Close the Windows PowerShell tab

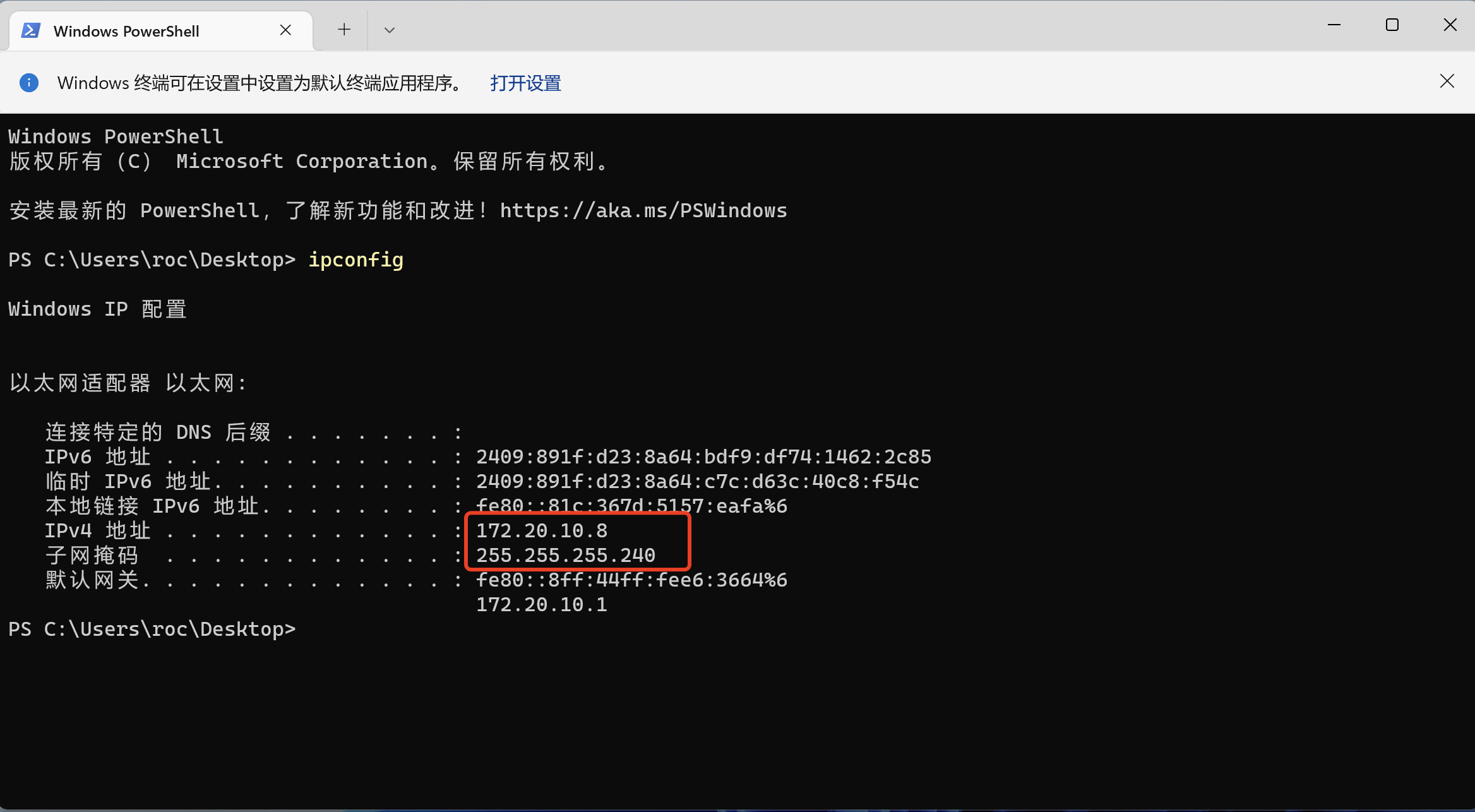click(285, 30)
